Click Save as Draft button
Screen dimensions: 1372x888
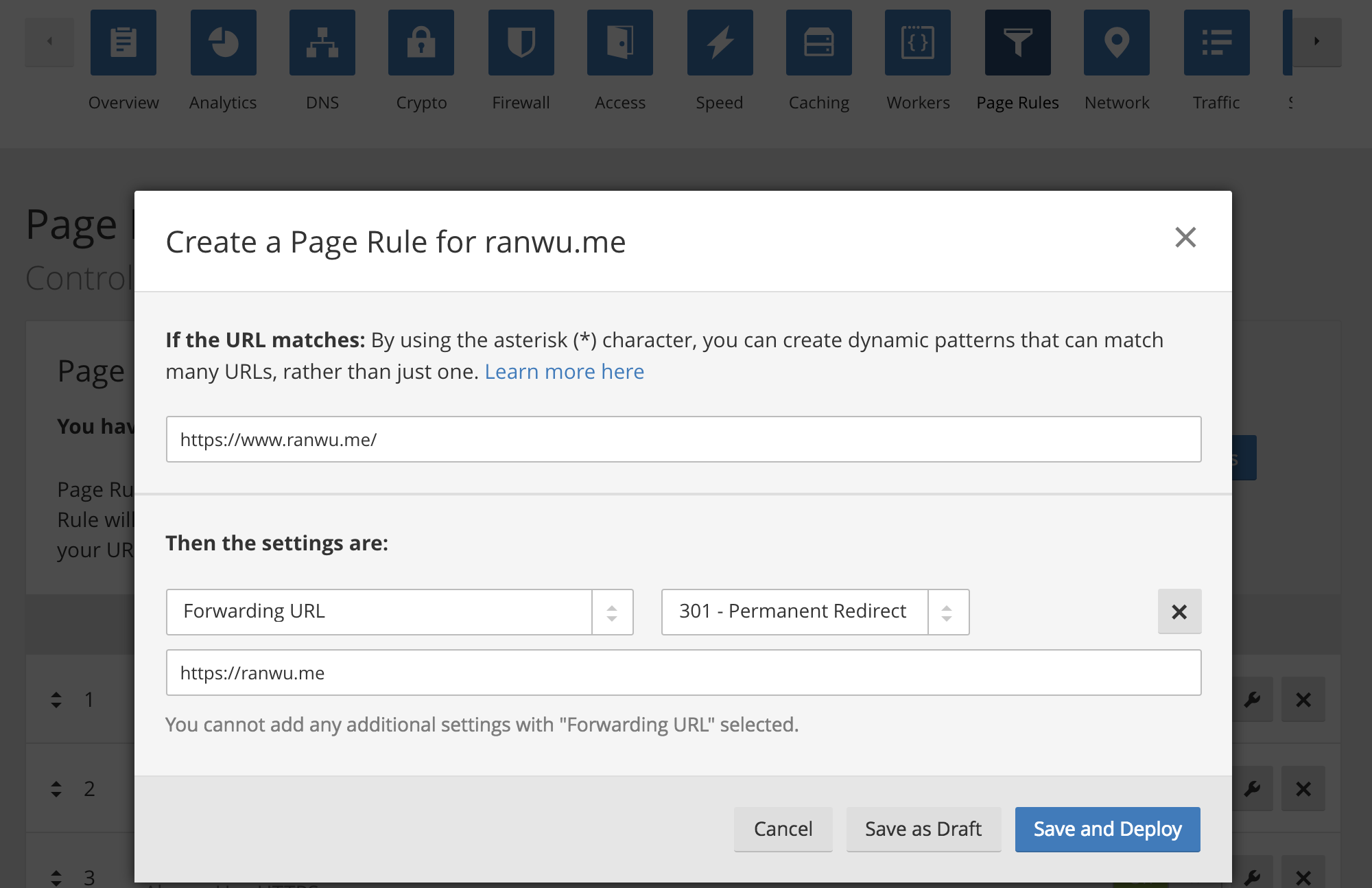923,829
